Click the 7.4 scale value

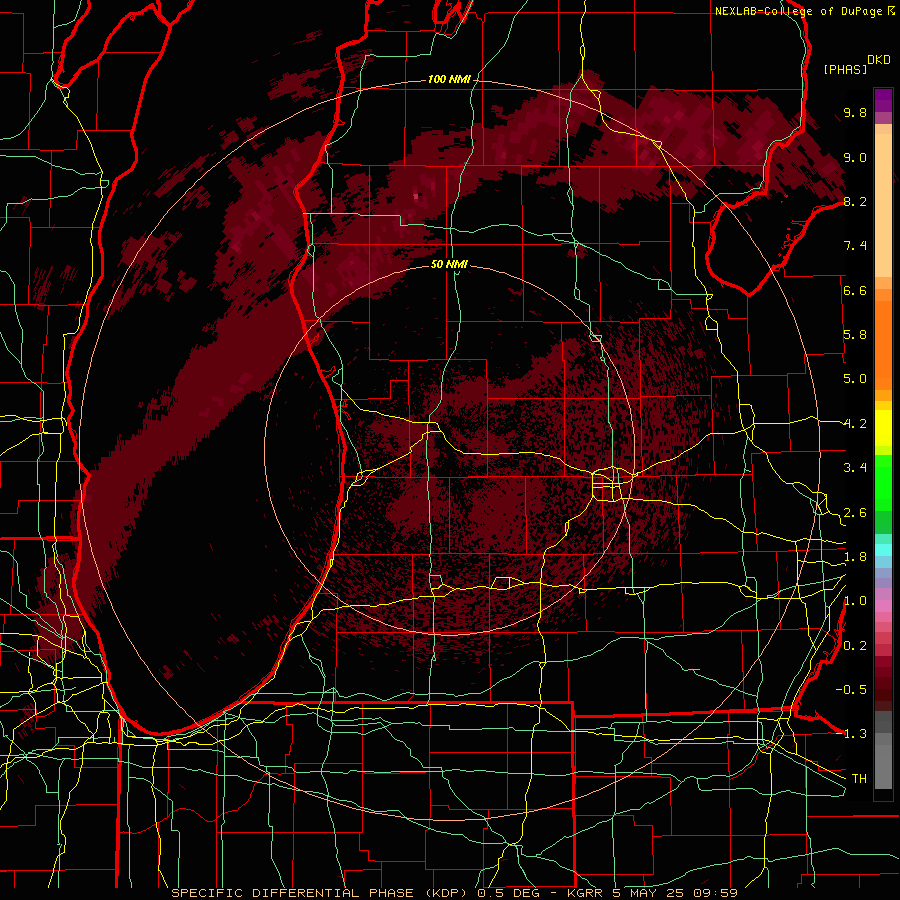coord(855,246)
